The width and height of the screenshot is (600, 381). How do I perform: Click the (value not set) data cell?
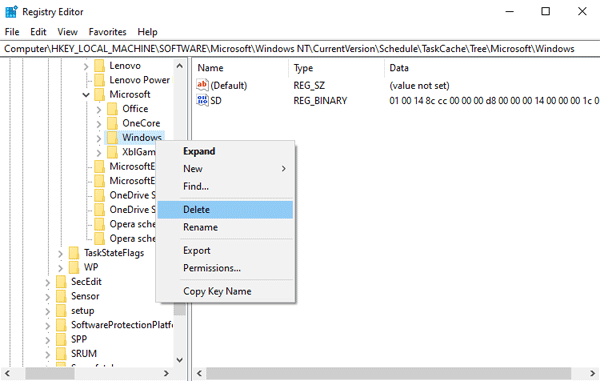[419, 85]
